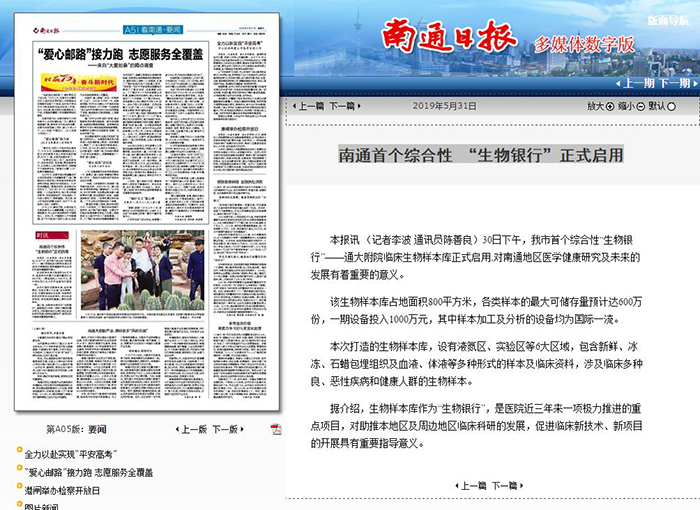Viewport: 700px width, 510px height.
Task: Click bullet icon beside 潜闸举办检察开放日
Action: click(18, 490)
